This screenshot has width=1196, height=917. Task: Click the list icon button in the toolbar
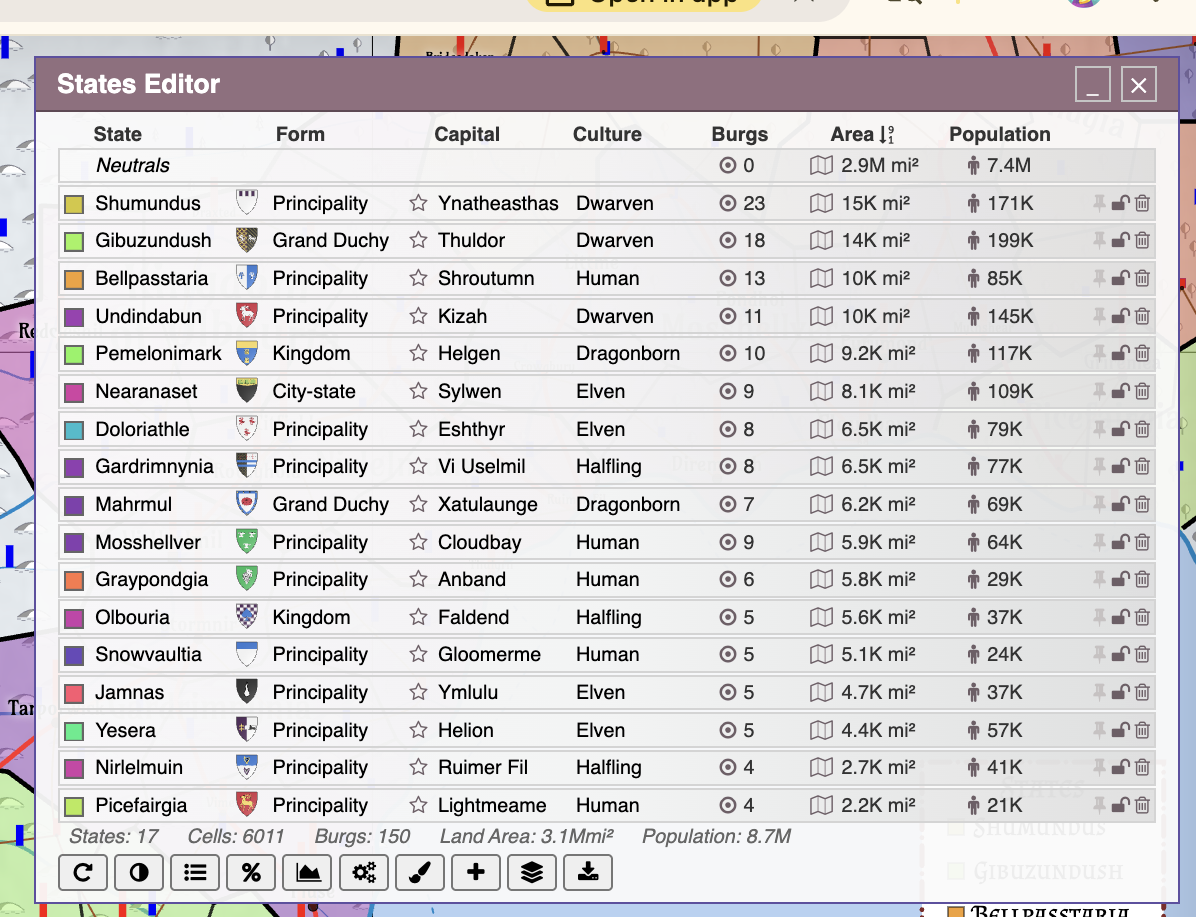pos(195,872)
